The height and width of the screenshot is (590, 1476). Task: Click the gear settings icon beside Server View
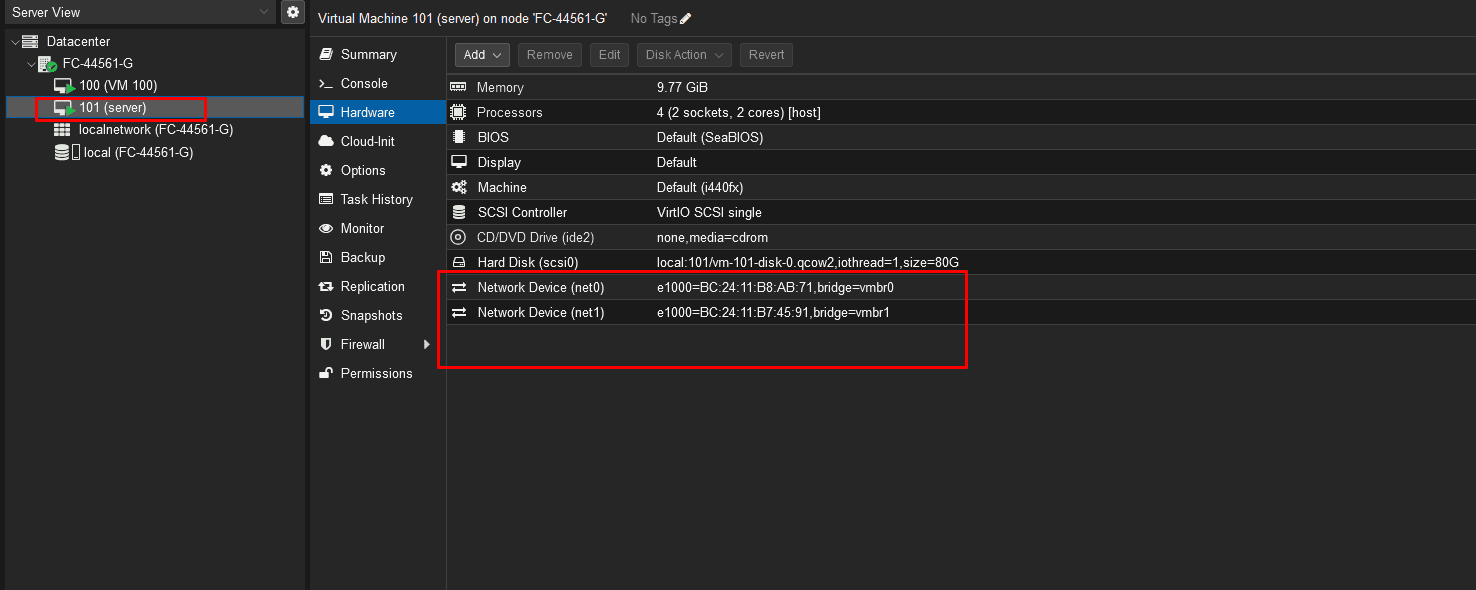(x=292, y=12)
